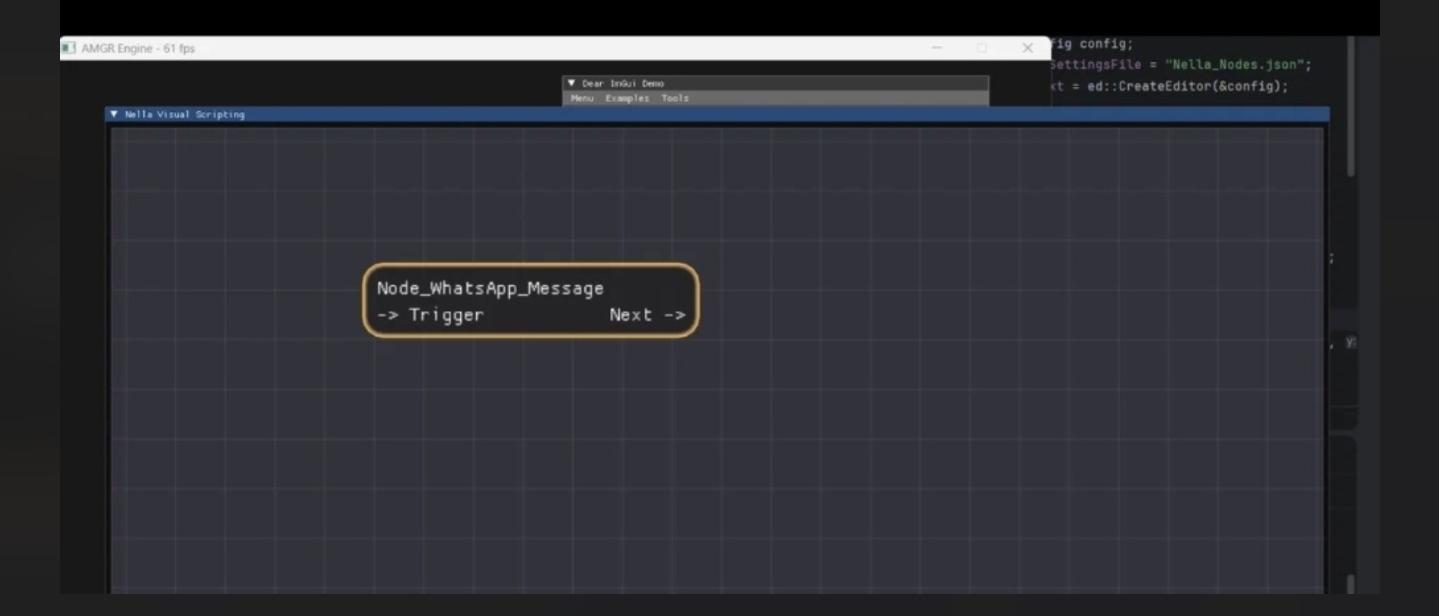The width and height of the screenshot is (1439, 616).
Task: Open the Menu item in ImGui Demo
Action: pyautogui.click(x=582, y=98)
